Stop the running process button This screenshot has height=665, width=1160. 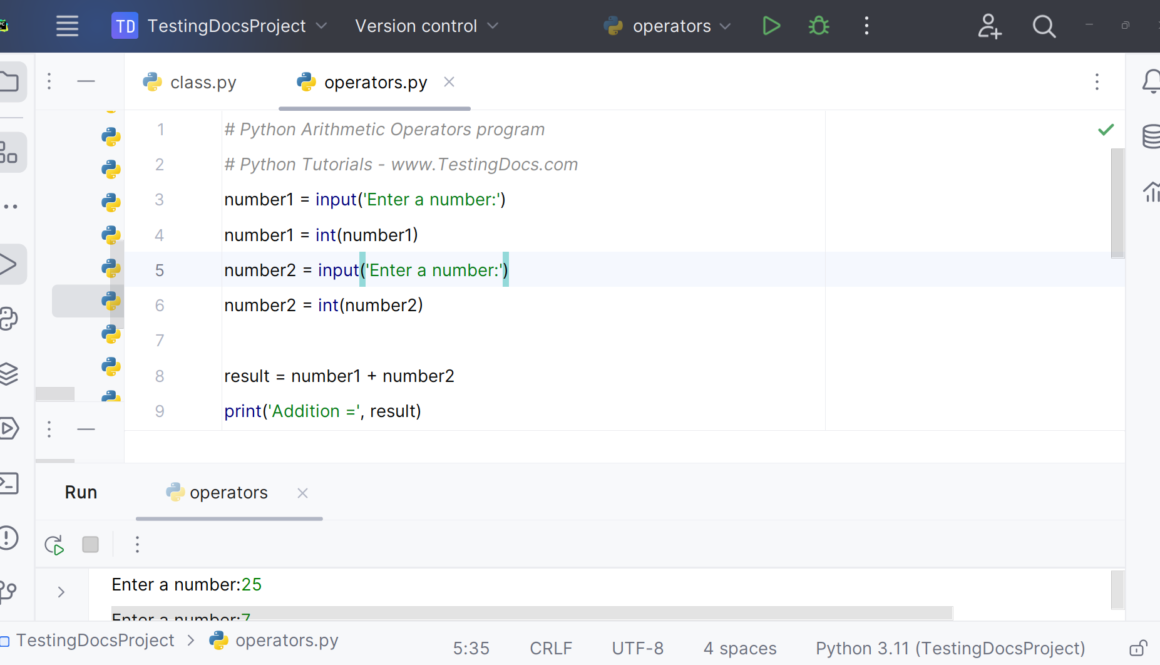(x=90, y=544)
